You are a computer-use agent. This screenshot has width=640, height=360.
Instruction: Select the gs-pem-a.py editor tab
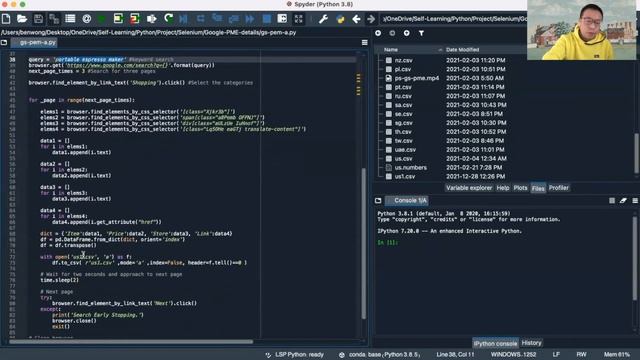point(38,42)
